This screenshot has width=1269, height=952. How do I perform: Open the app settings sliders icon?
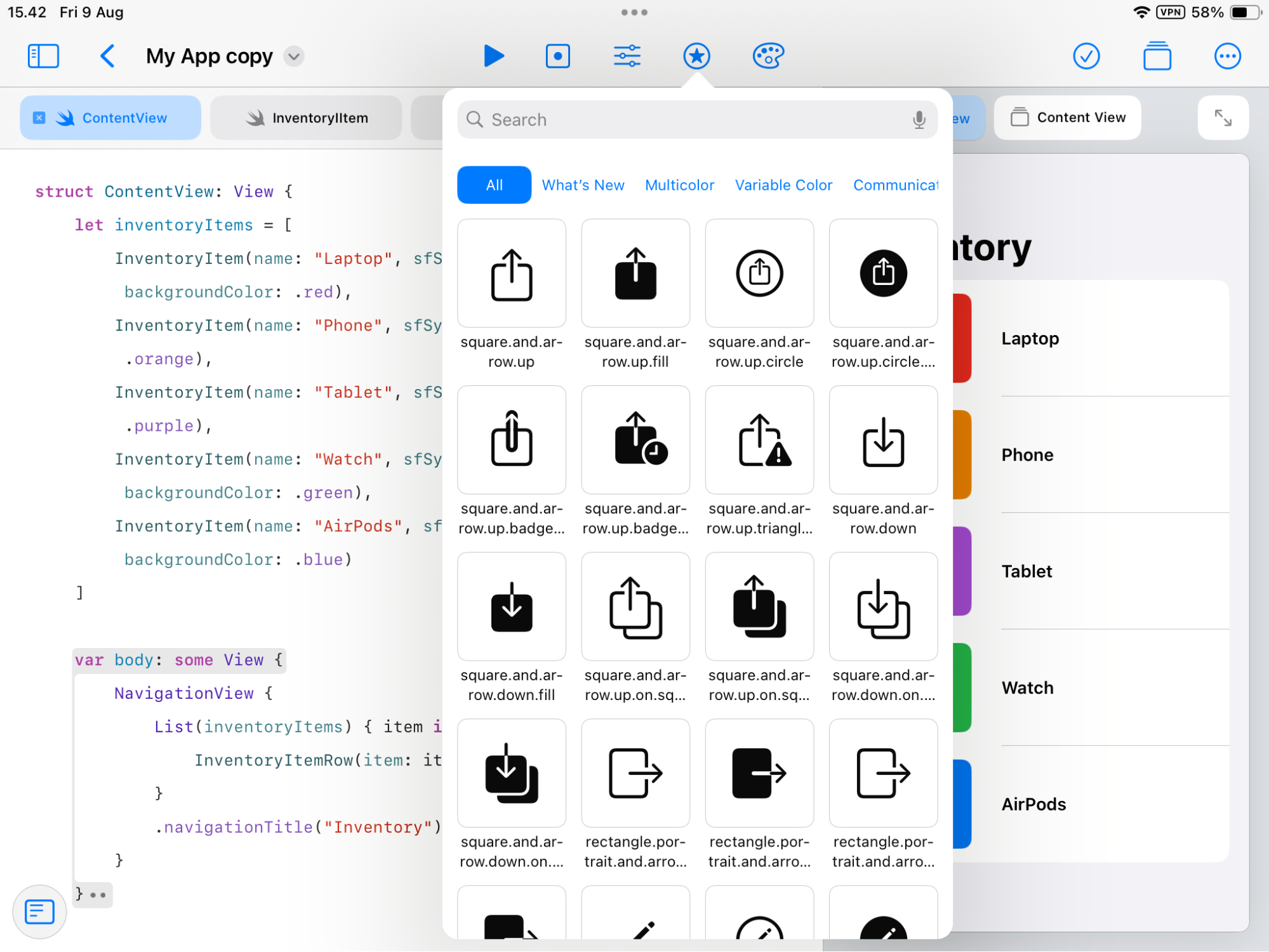pyautogui.click(x=627, y=56)
